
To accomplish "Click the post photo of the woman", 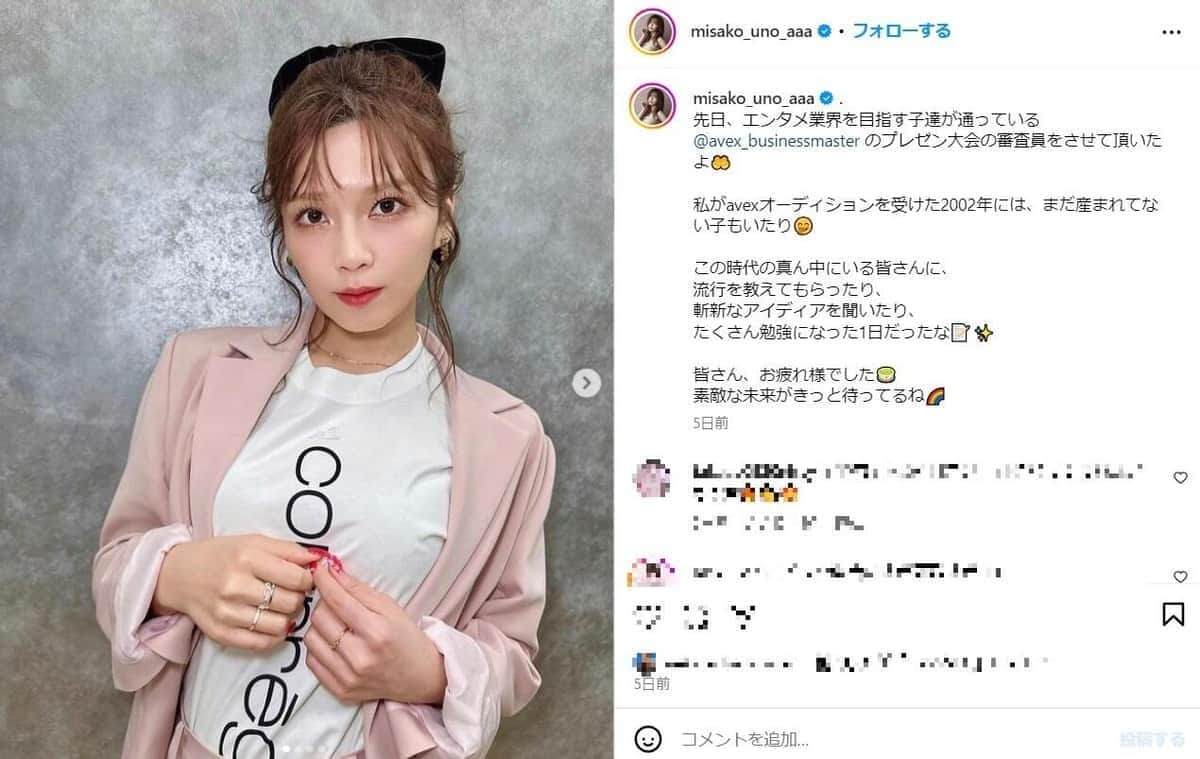I will pyautogui.click(x=307, y=379).
